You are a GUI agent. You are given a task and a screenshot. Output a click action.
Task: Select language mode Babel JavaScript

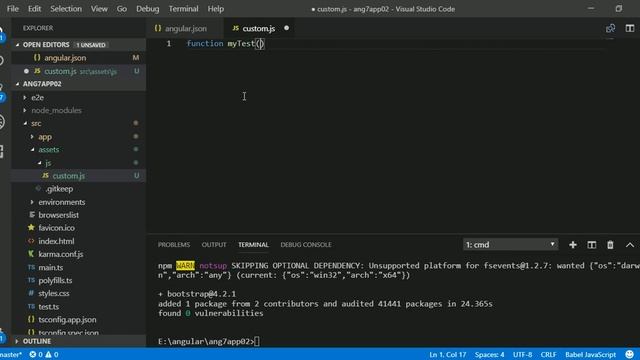pos(590,355)
